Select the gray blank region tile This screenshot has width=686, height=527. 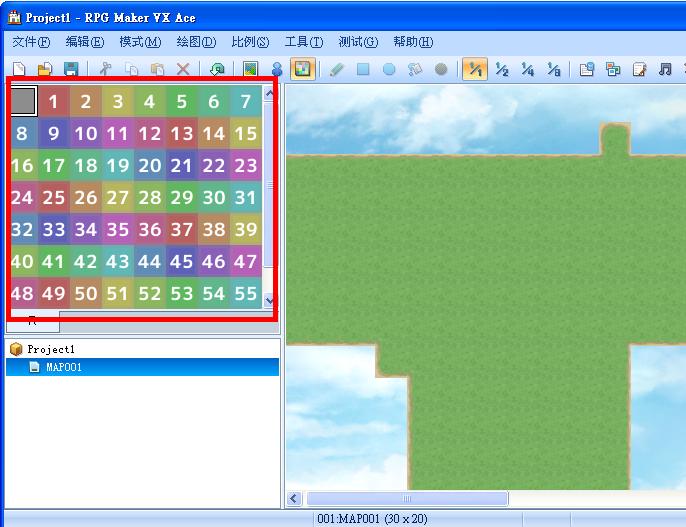pos(23,101)
